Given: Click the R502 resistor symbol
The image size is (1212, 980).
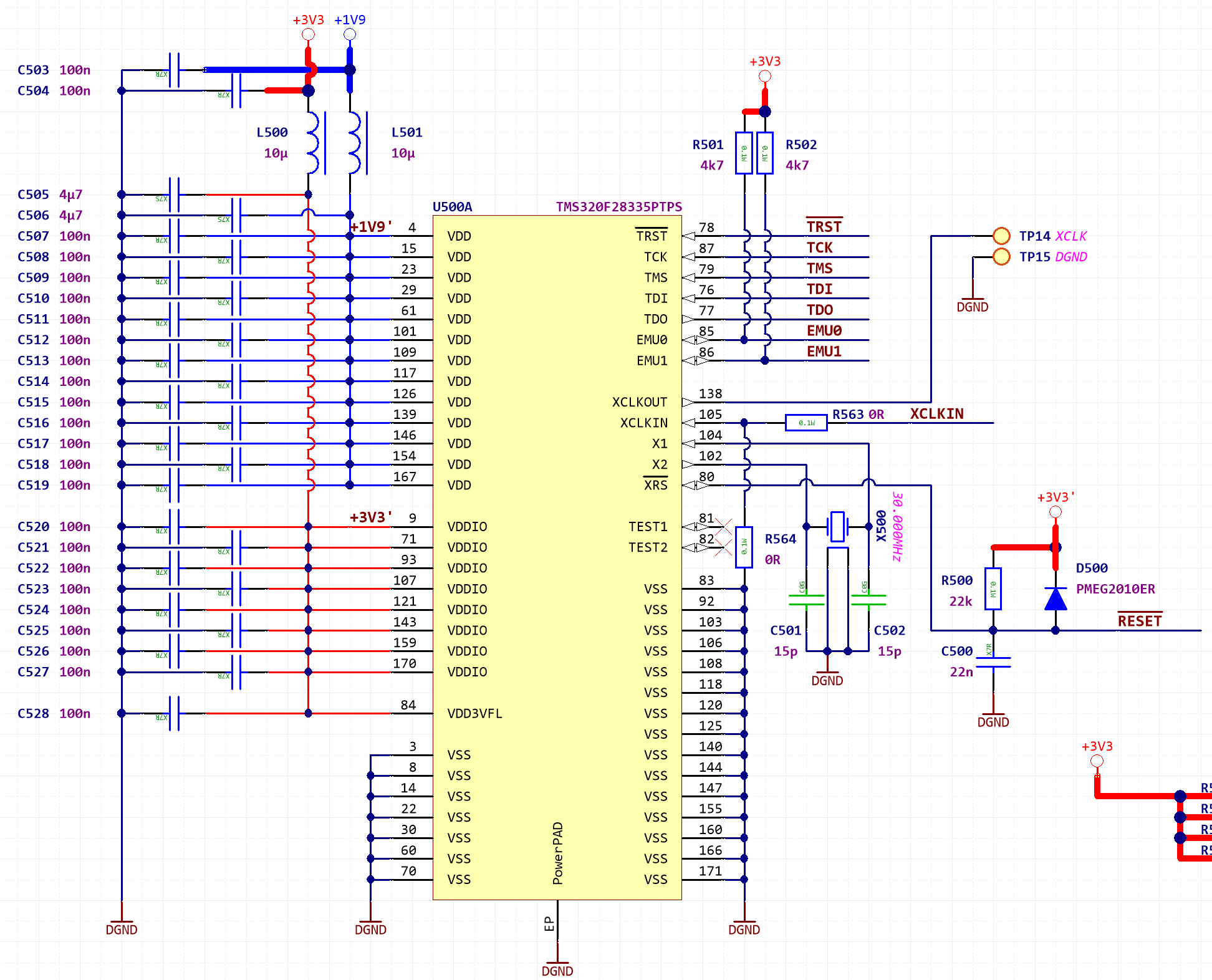Looking at the screenshot, I should [x=765, y=153].
